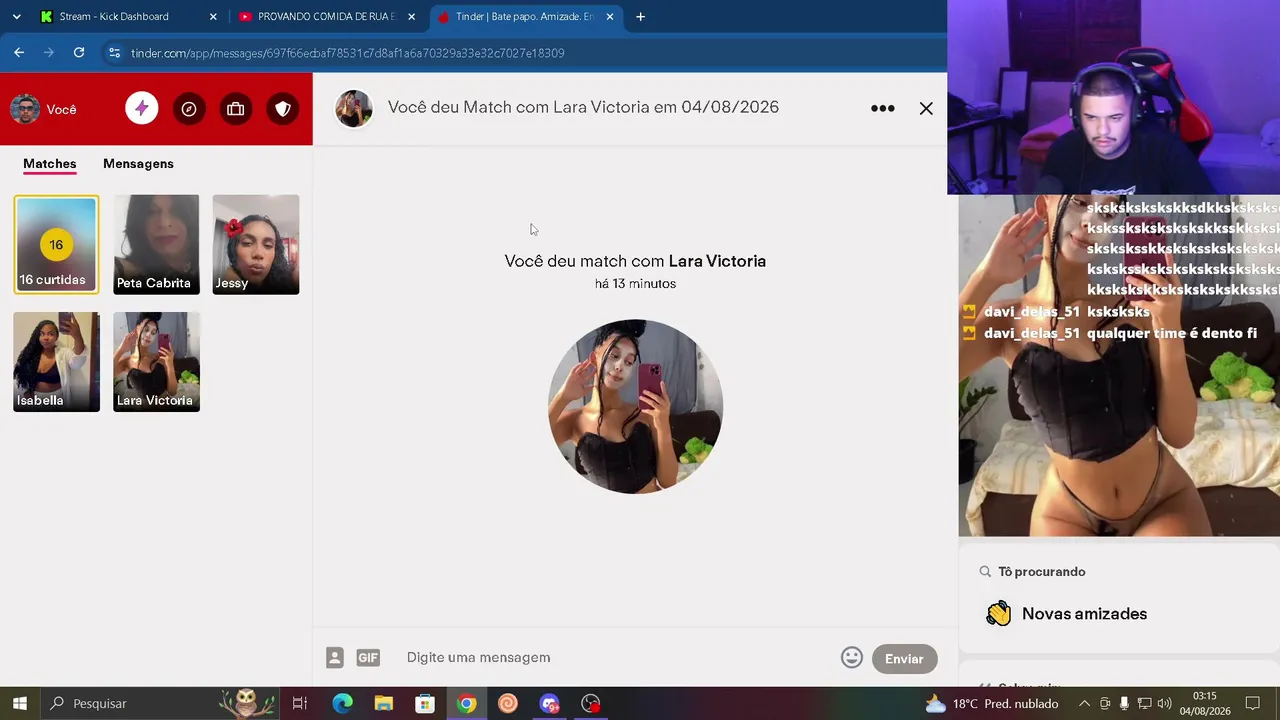Open the three-dot conversation options menu

[x=882, y=108]
